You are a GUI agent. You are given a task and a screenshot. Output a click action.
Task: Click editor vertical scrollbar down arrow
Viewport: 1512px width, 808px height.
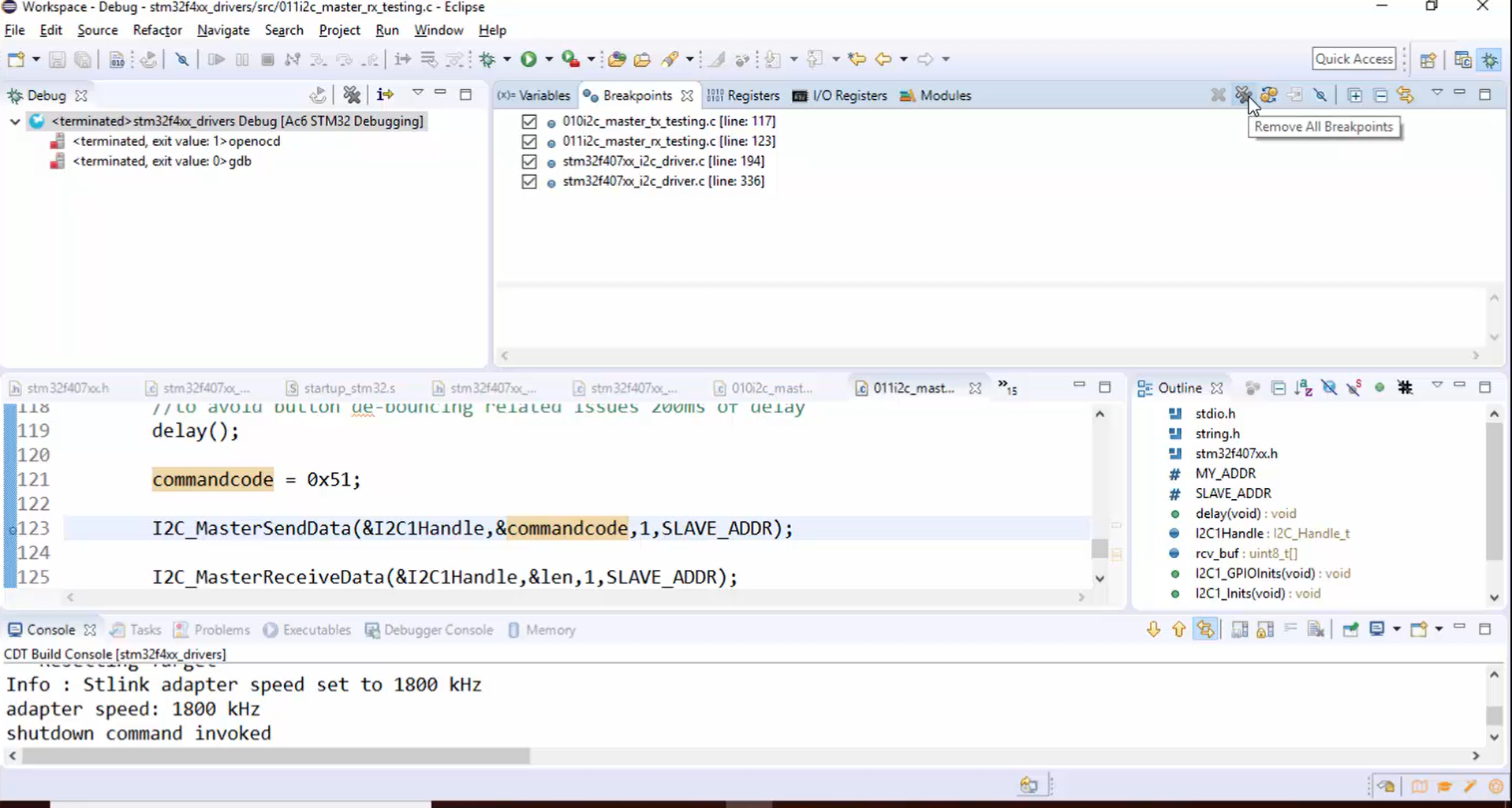(x=1099, y=579)
